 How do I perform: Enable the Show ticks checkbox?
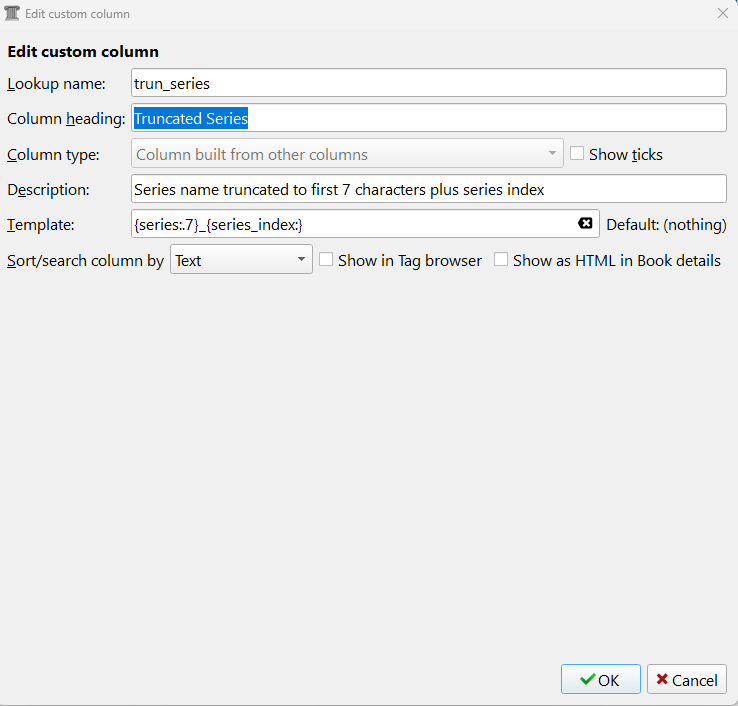point(577,154)
